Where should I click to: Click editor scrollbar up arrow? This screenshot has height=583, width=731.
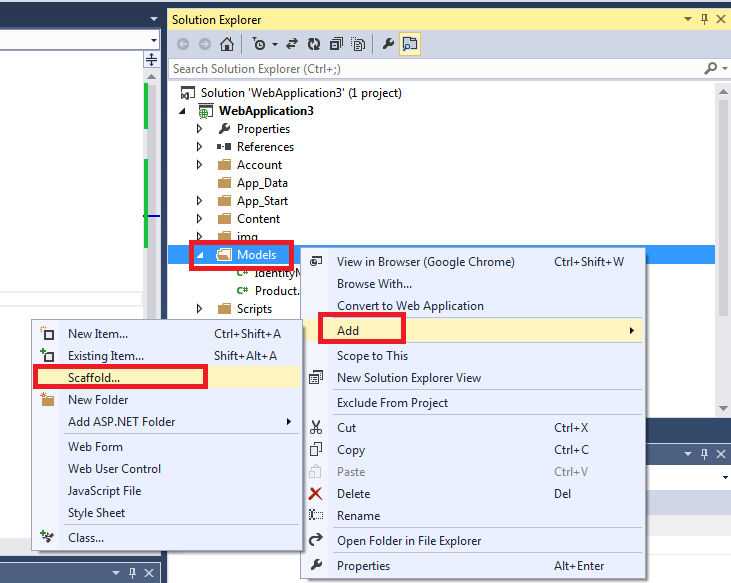point(152,76)
